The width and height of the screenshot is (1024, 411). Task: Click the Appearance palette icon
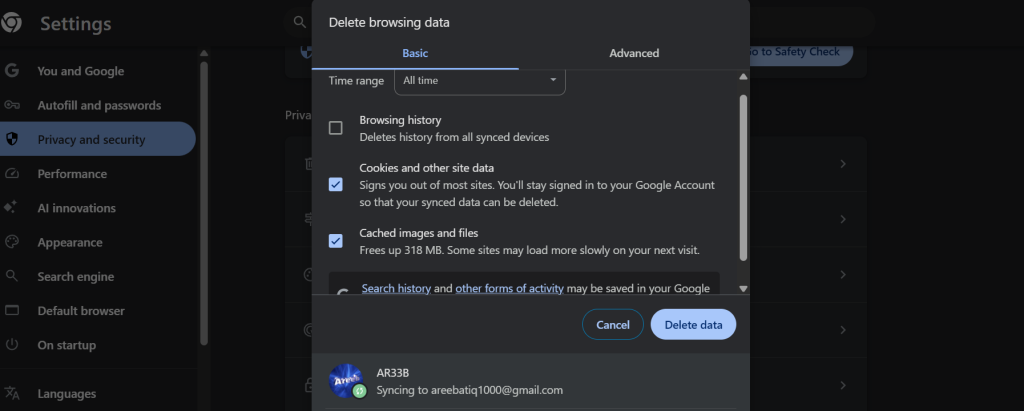point(12,242)
